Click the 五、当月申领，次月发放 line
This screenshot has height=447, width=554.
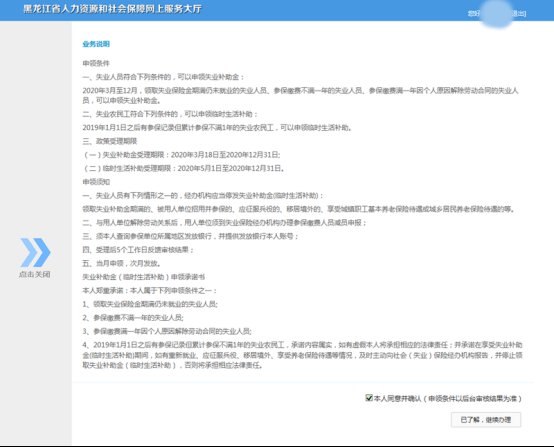pyautogui.click(x=122, y=263)
